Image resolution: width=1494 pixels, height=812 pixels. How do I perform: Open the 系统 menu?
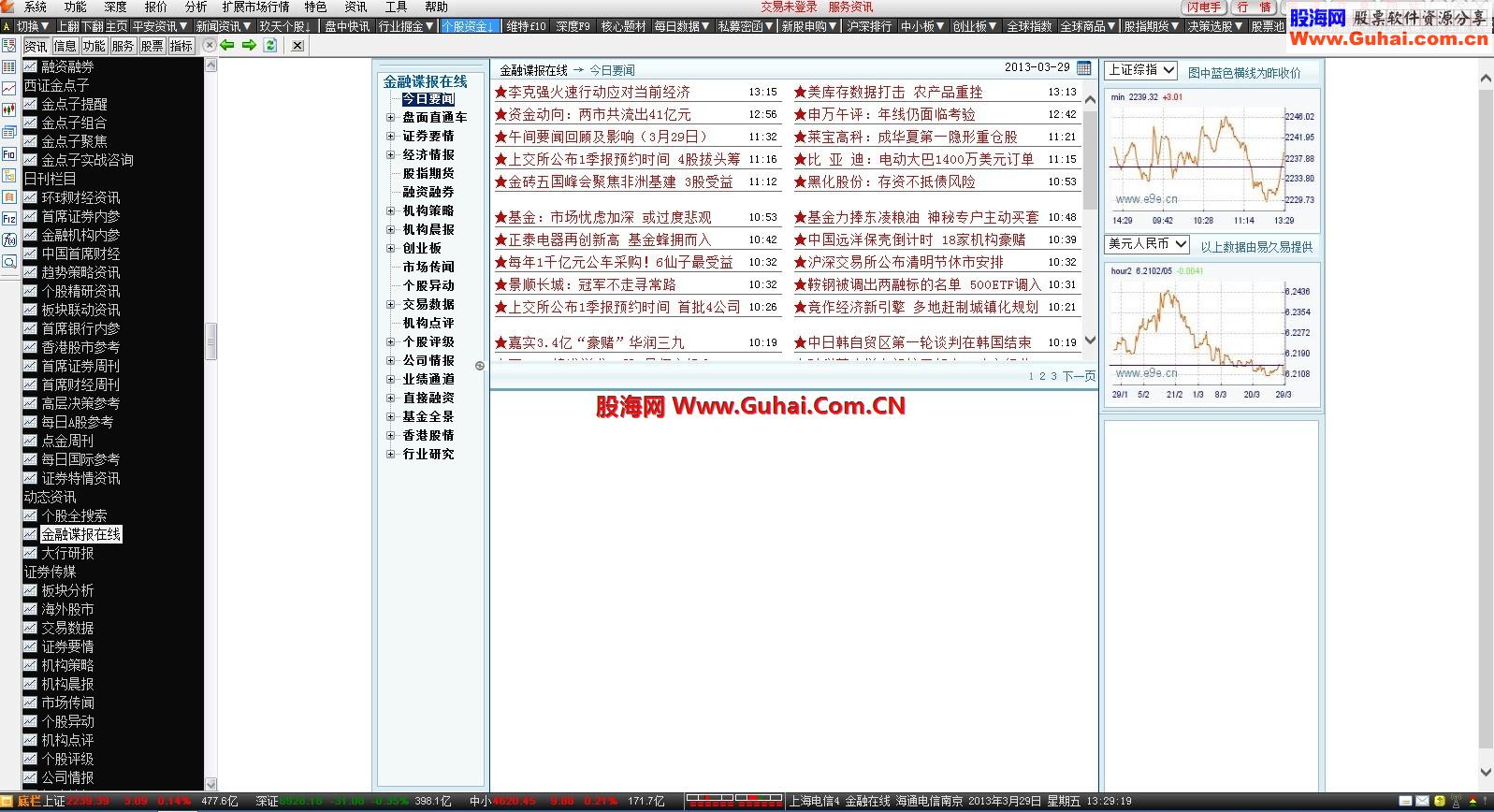[x=36, y=7]
